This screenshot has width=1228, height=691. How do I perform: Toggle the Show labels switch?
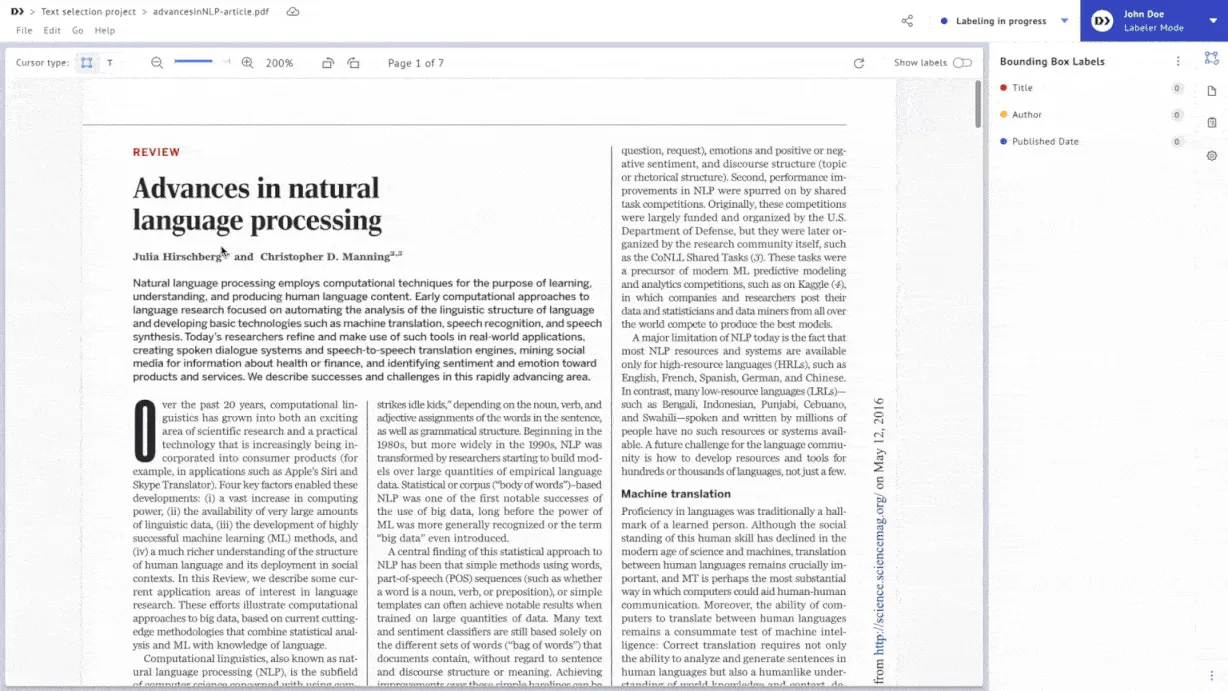click(962, 62)
